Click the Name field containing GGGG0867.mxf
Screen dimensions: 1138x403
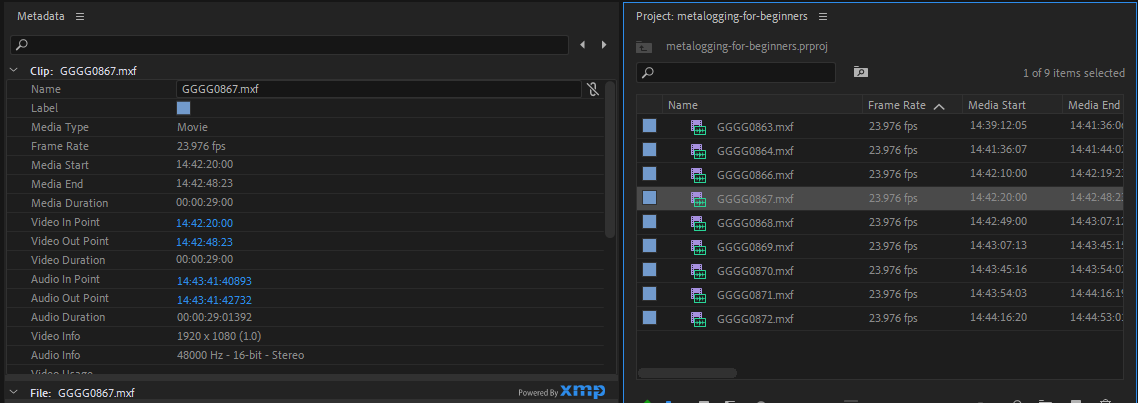(378, 89)
